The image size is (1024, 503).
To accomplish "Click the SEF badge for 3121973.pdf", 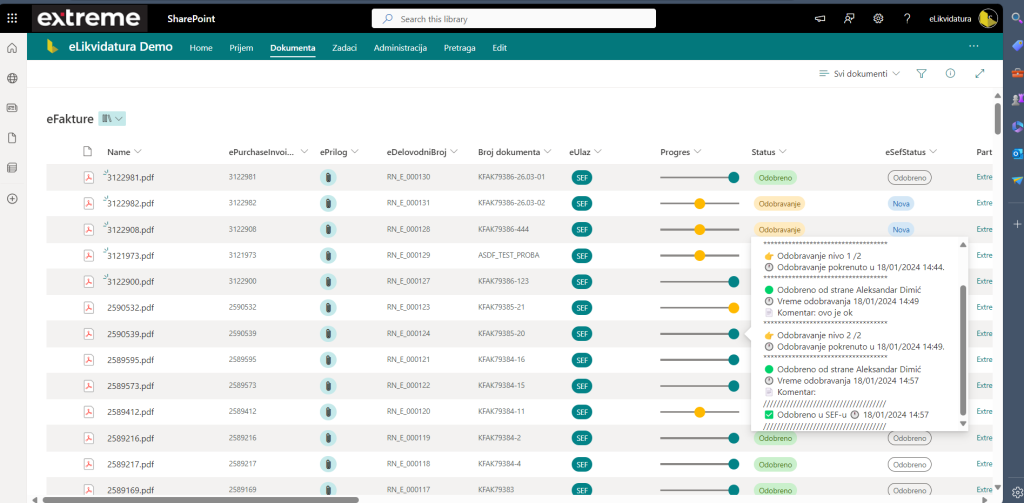I will 581,255.
